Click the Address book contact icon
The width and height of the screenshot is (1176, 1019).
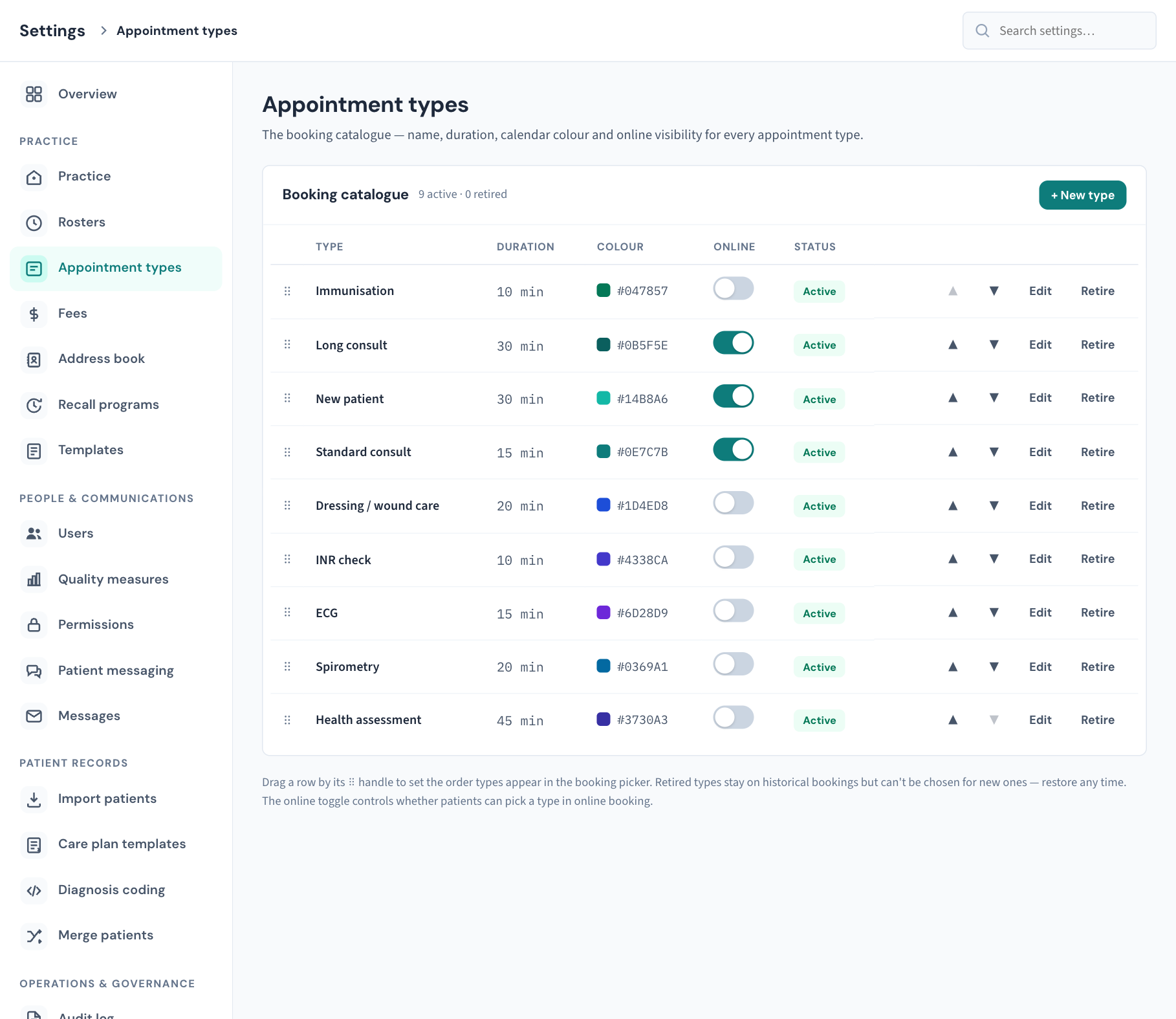34,360
